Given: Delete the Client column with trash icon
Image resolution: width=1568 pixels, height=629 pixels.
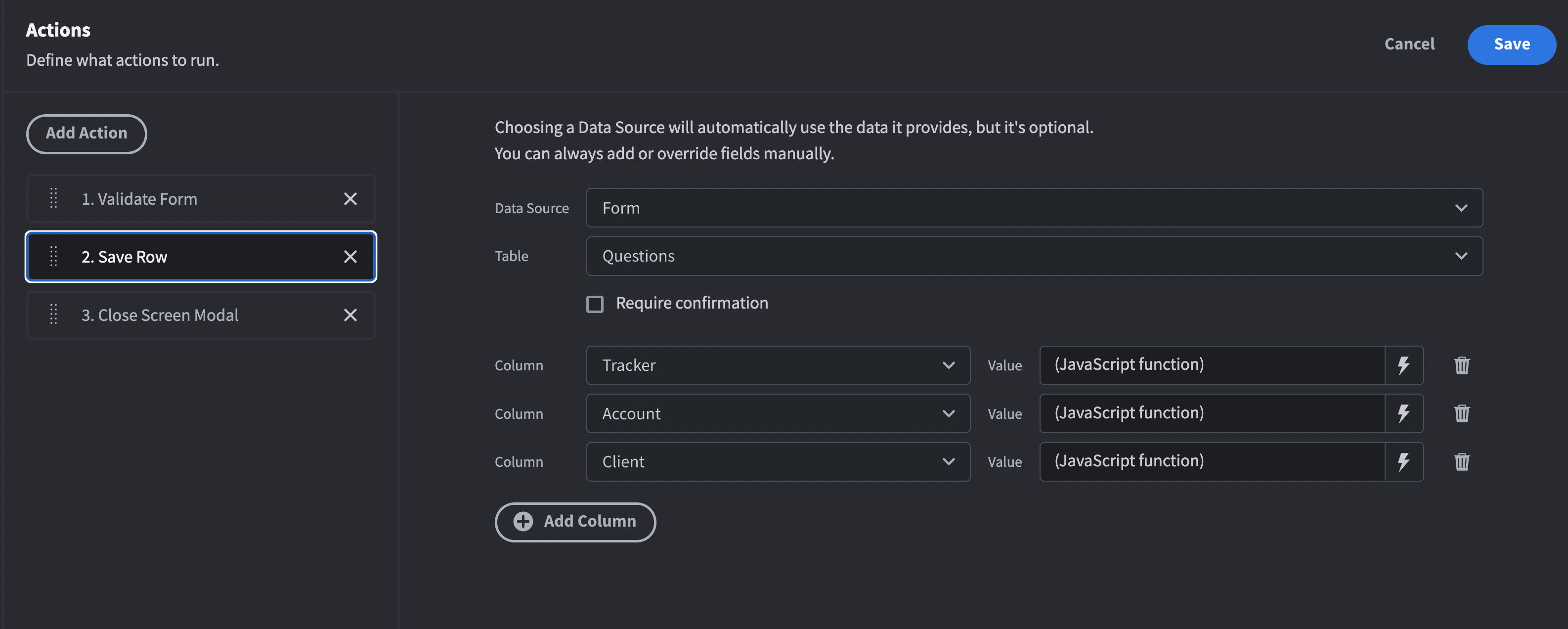Looking at the screenshot, I should tap(1462, 461).
